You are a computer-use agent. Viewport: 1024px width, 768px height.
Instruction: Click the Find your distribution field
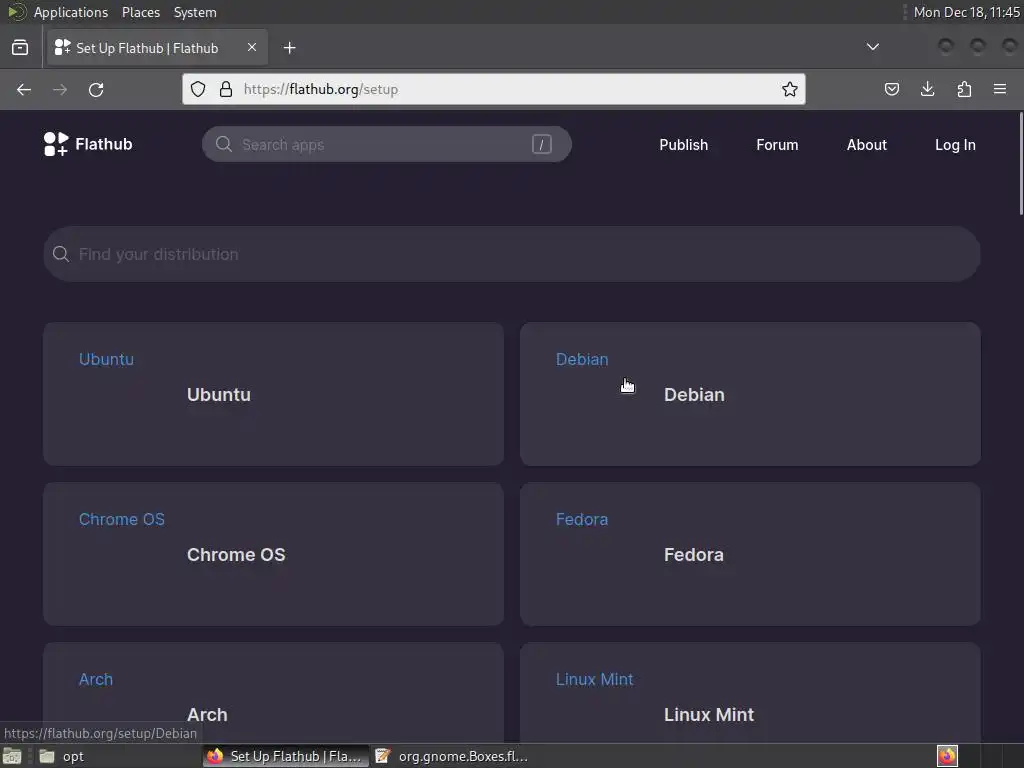click(512, 254)
